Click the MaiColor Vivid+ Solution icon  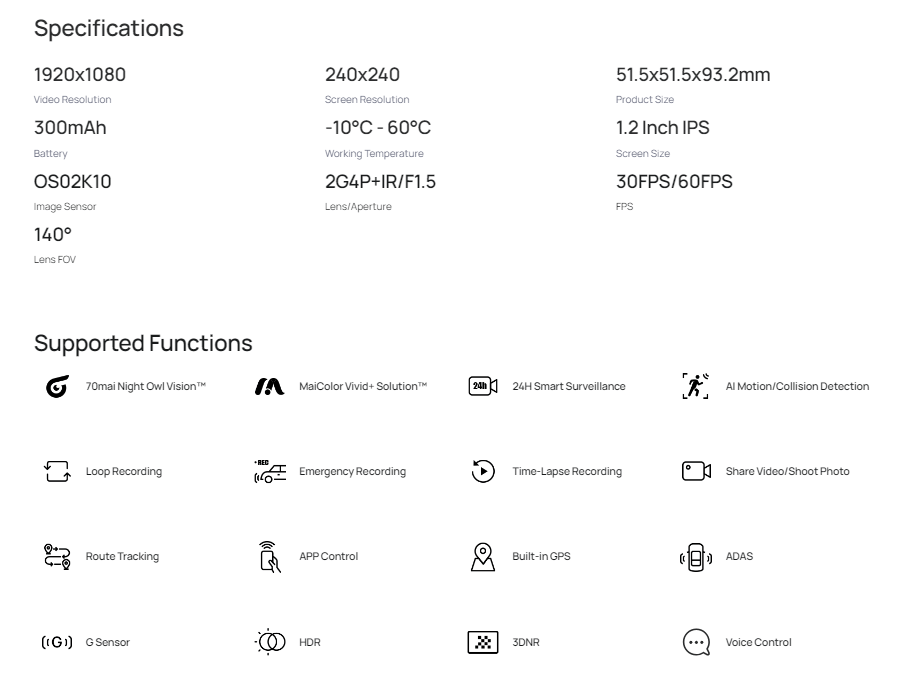click(x=268, y=386)
